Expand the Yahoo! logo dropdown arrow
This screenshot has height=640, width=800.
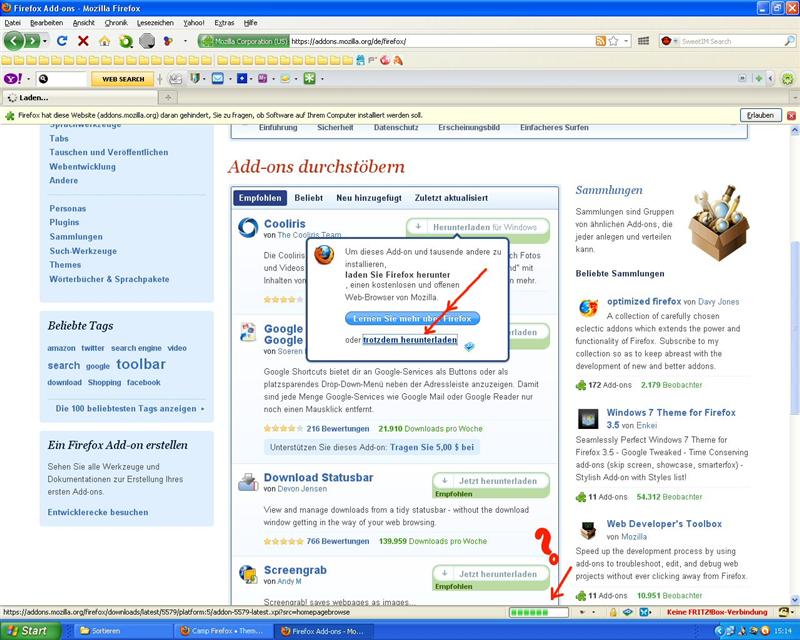(x=29, y=79)
